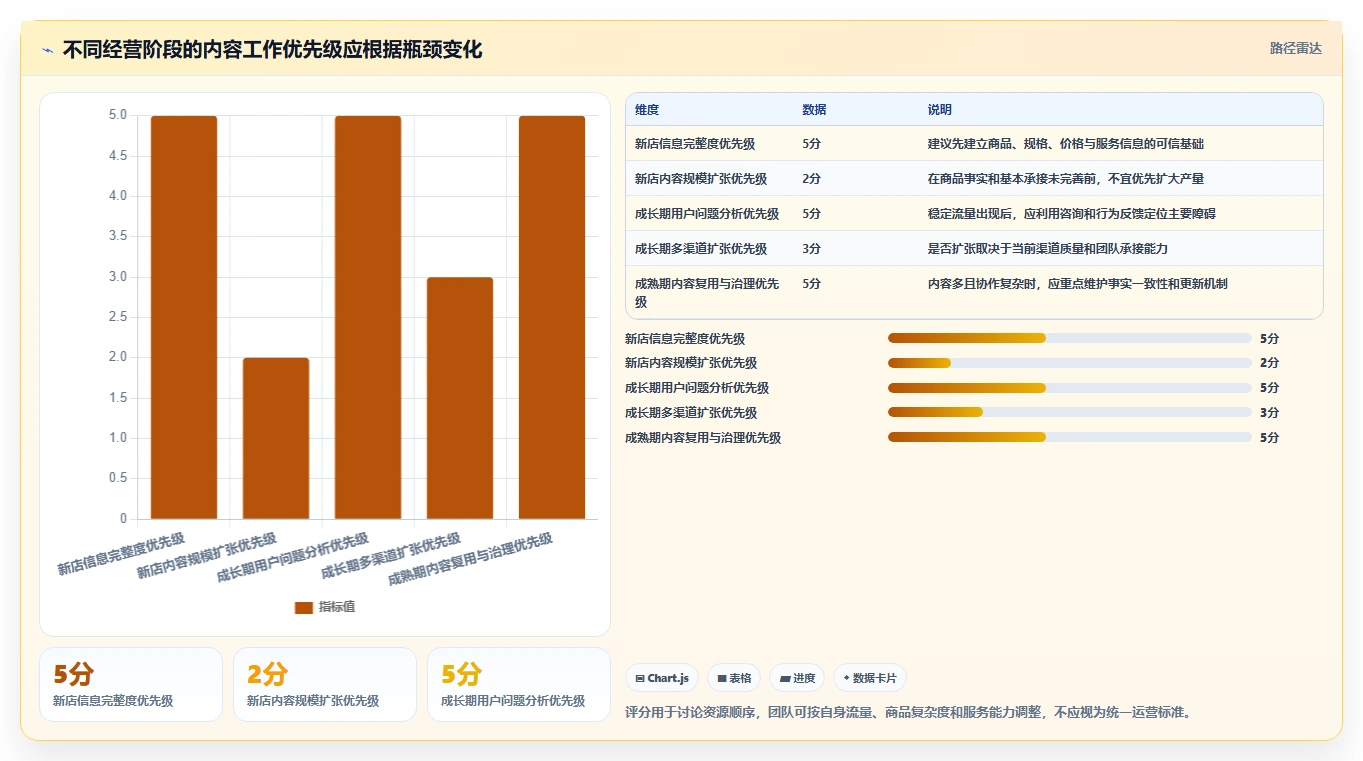
Task: Click the 成熟期内容复用与治理优先级 progress bar
Action: (x=1070, y=437)
